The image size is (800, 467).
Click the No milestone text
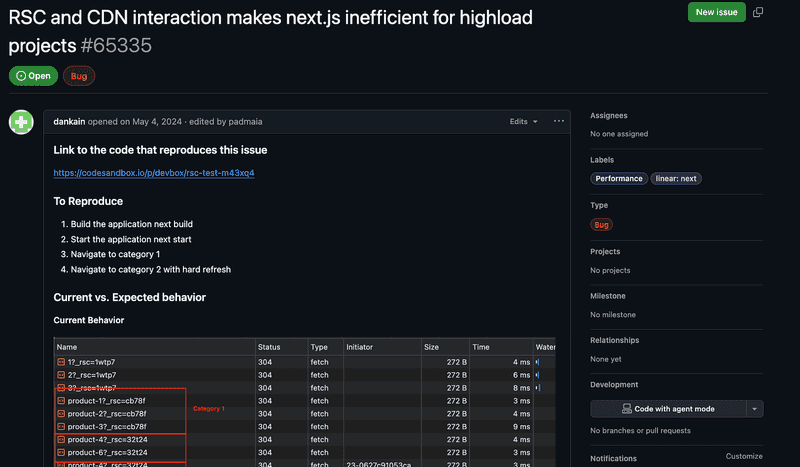pyautogui.click(x=613, y=315)
